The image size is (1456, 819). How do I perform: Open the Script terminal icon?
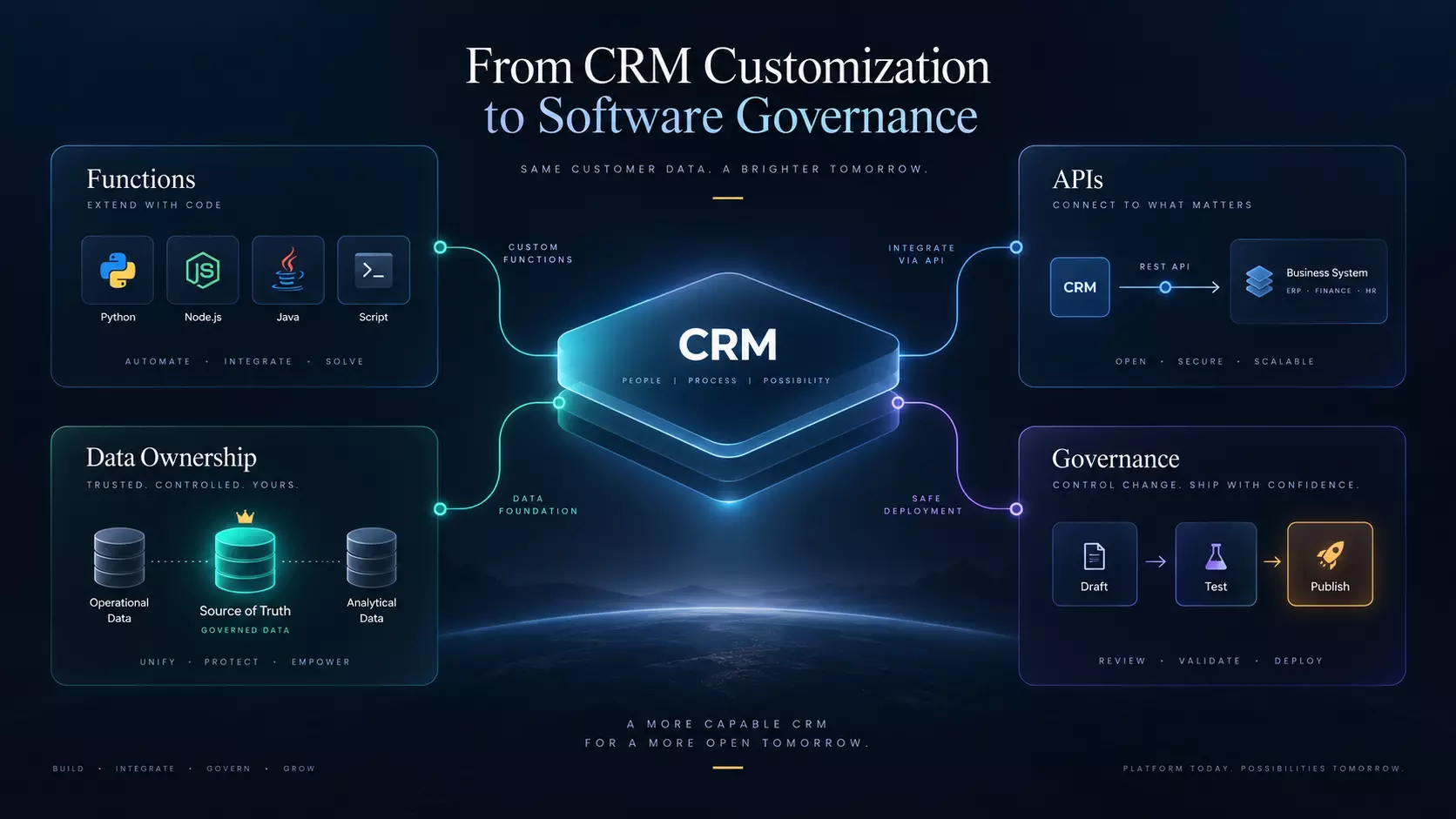(374, 271)
